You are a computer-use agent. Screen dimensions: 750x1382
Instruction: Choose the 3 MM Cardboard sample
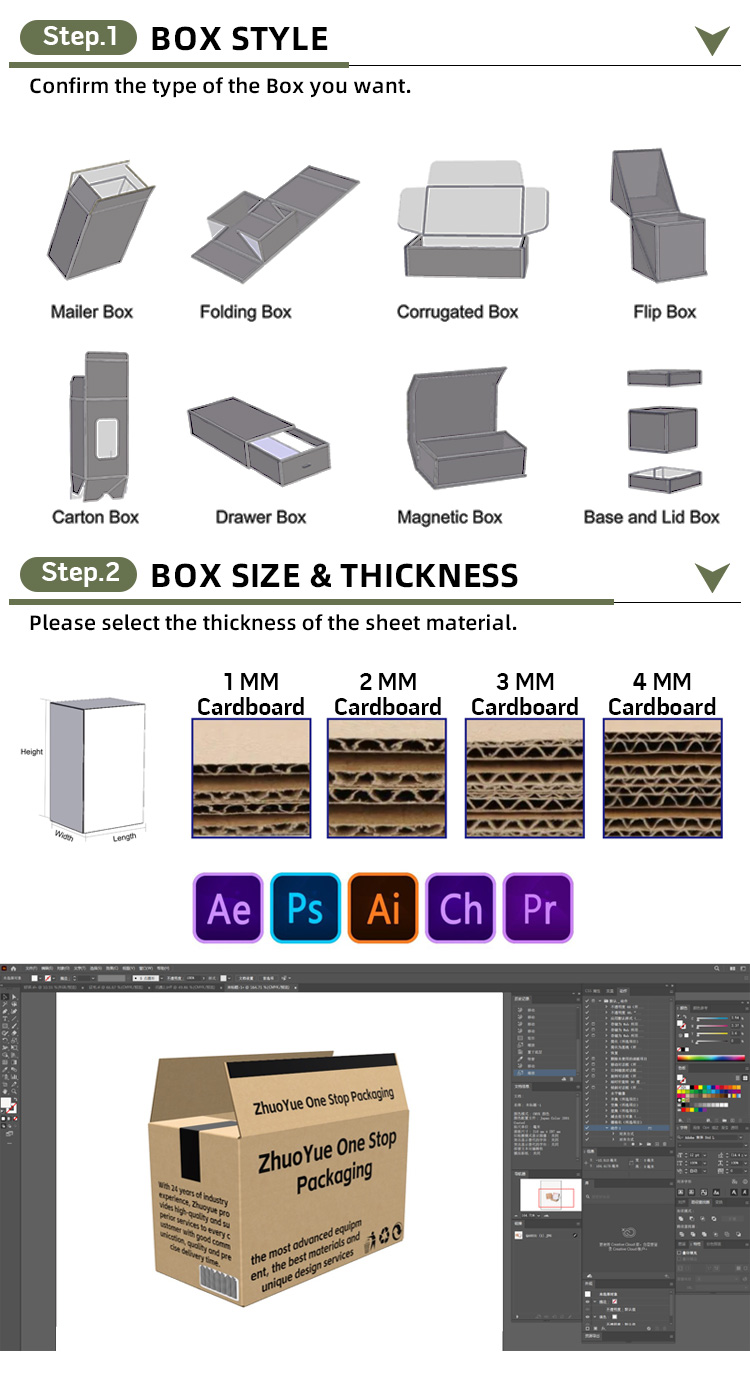tap(525, 778)
